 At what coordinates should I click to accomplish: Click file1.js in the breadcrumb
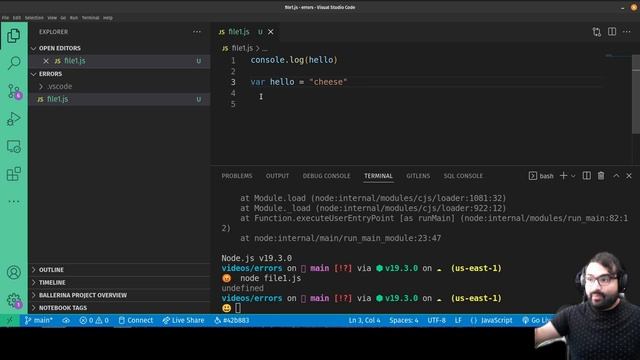click(242, 48)
